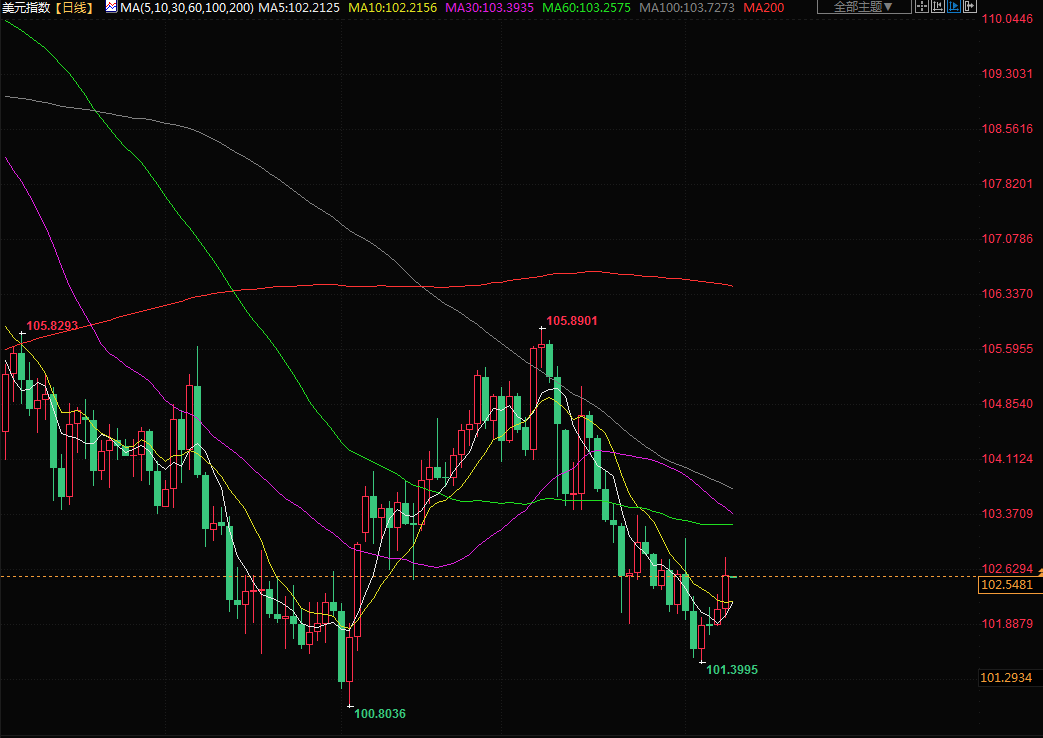Click the 100.8036 low price marker
Screen dimensions: 1043x738
380,714
